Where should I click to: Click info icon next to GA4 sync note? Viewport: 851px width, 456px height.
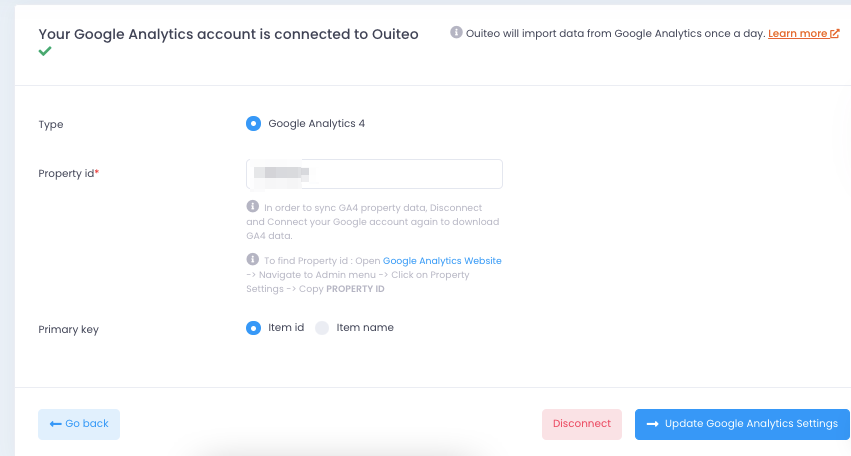pos(252,206)
